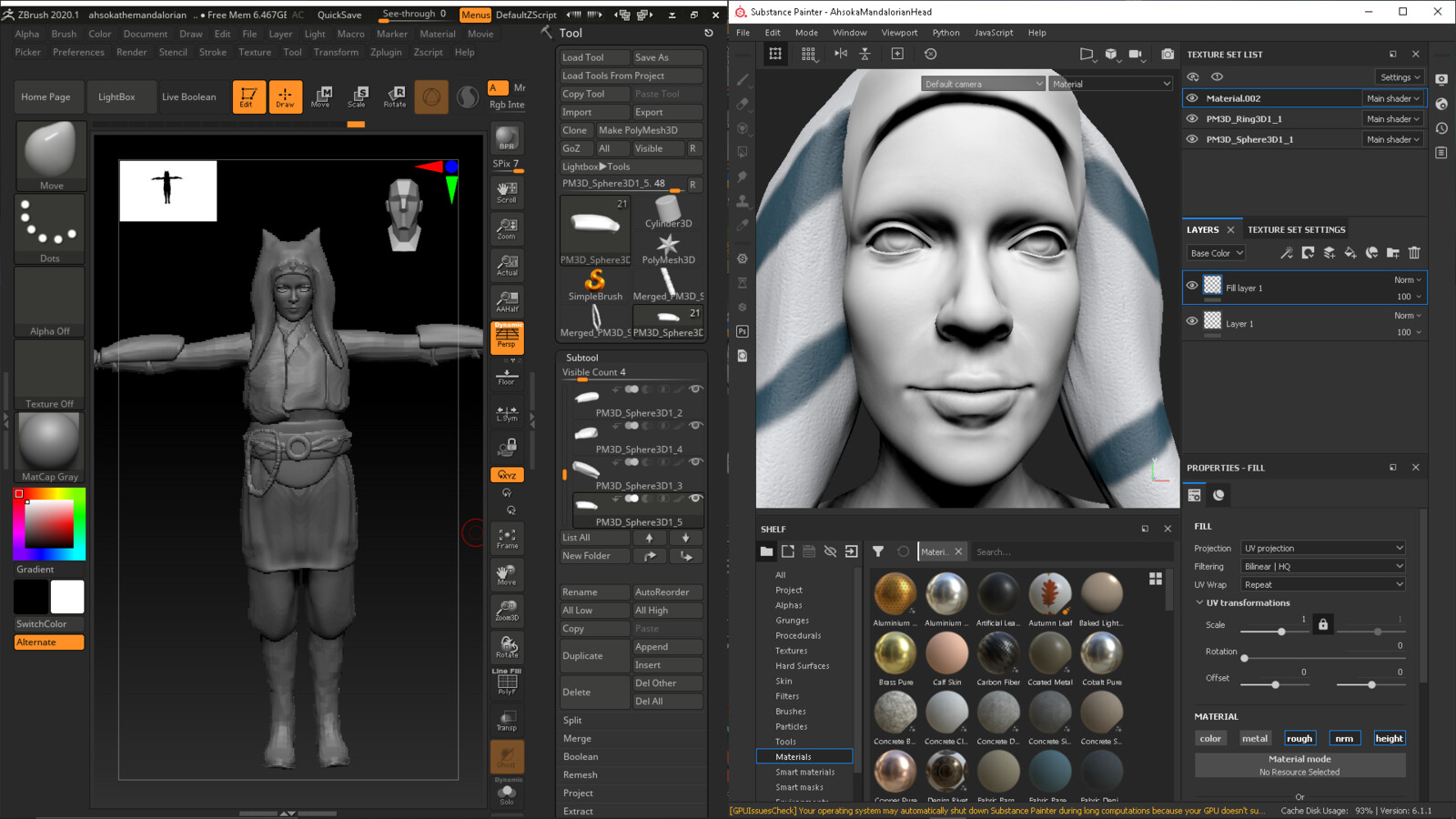Viewport: 1456px width, 819px height.
Task: Open the Projection UV projection dropdown
Action: click(1324, 548)
